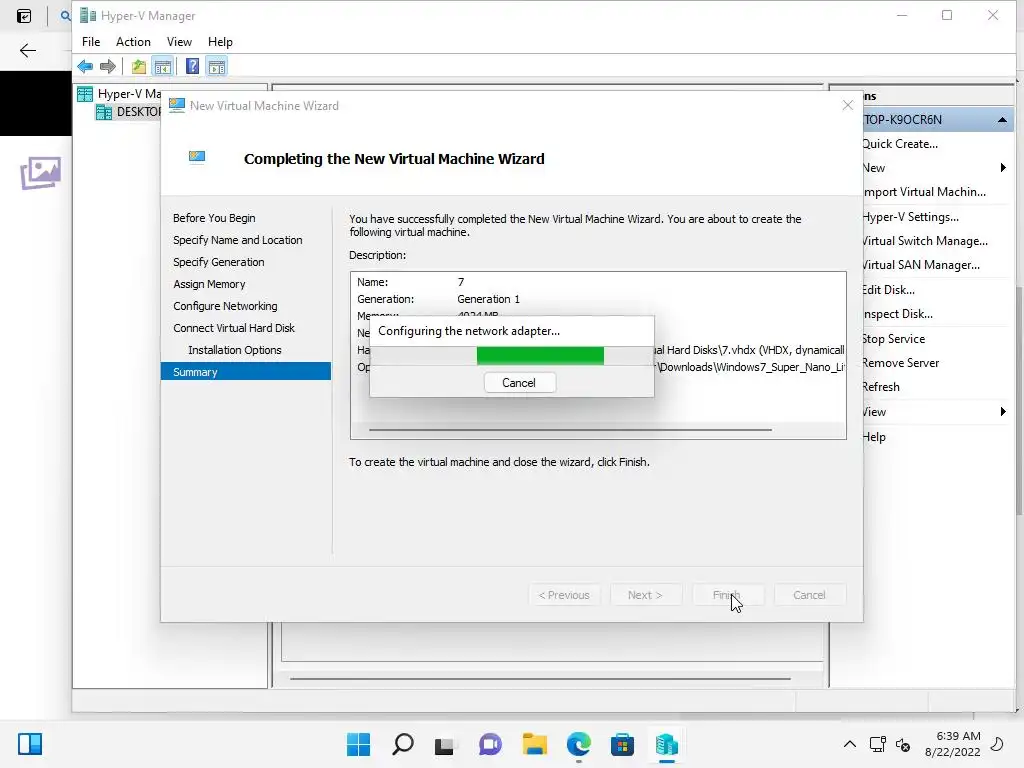
Task: Click the muted volume tray icon
Action: [903, 744]
